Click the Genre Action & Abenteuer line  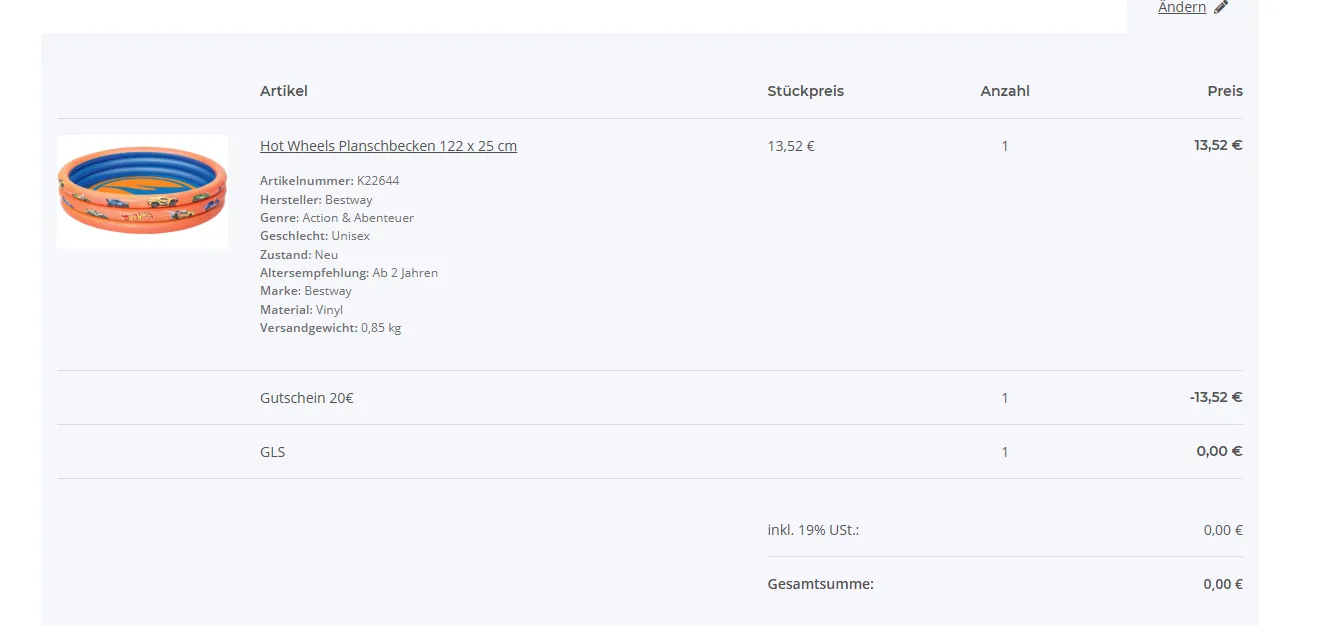coord(336,218)
